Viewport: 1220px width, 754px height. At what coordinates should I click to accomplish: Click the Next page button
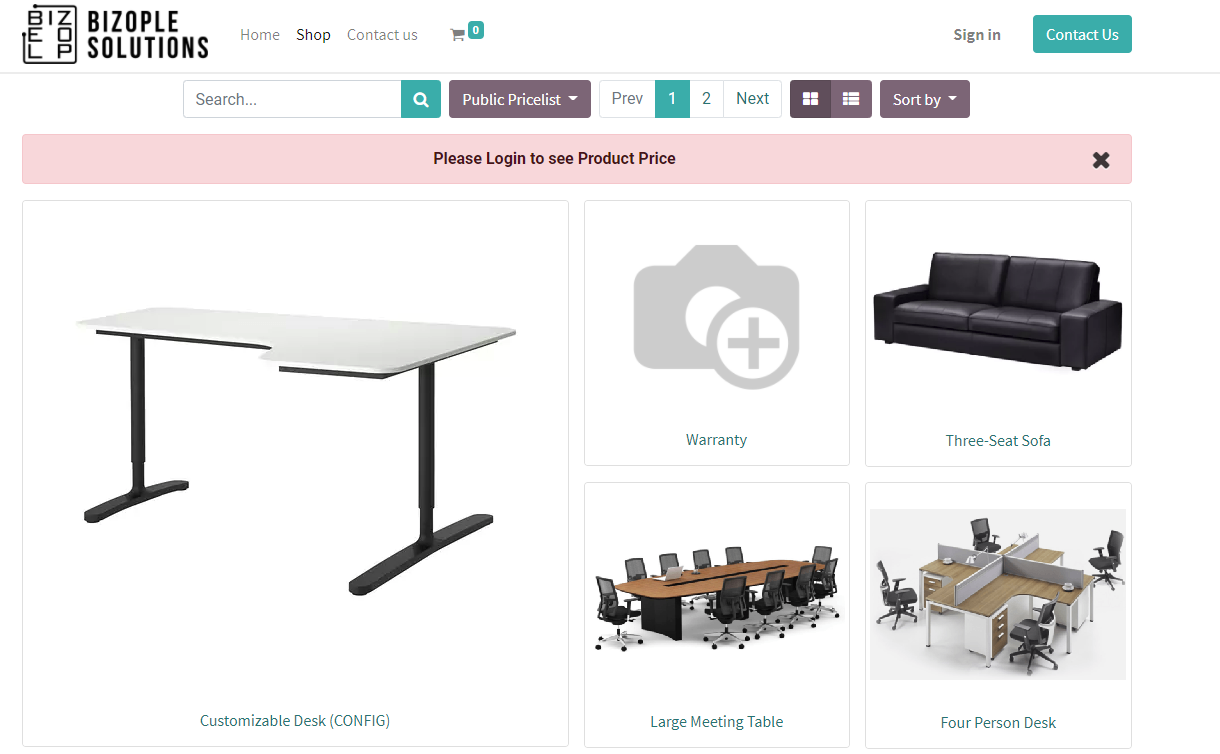[752, 98]
